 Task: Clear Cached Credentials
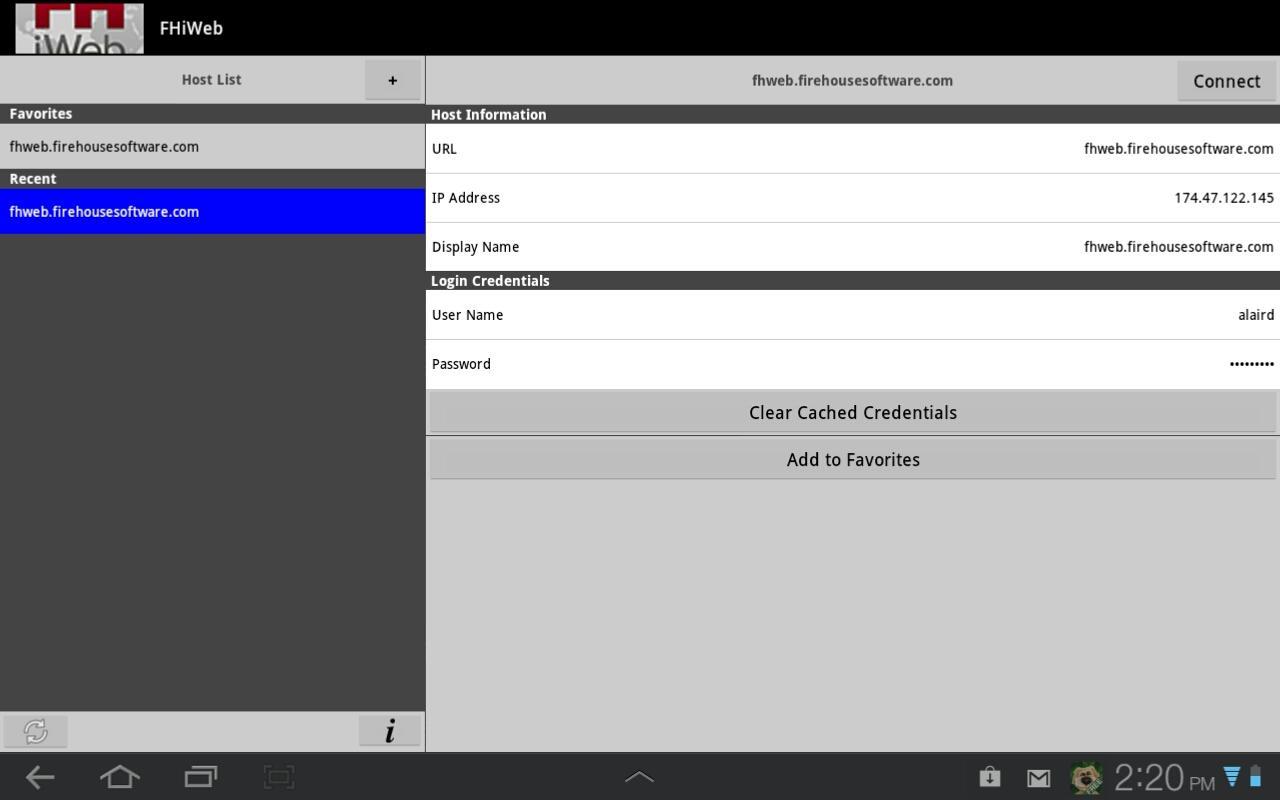click(852, 412)
